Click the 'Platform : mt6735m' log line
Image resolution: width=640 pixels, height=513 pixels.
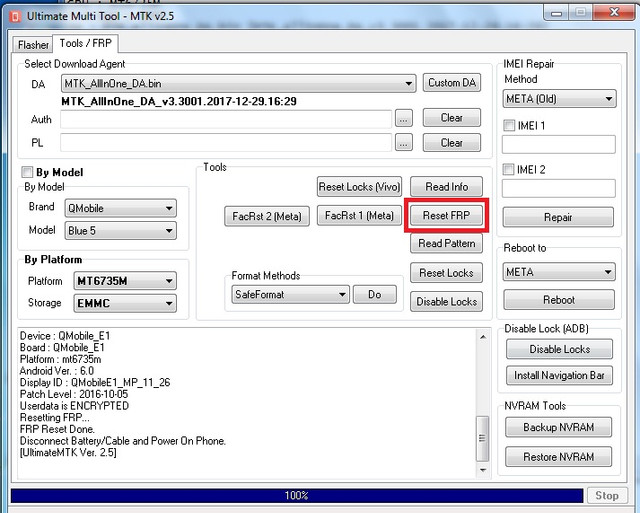coord(60,360)
